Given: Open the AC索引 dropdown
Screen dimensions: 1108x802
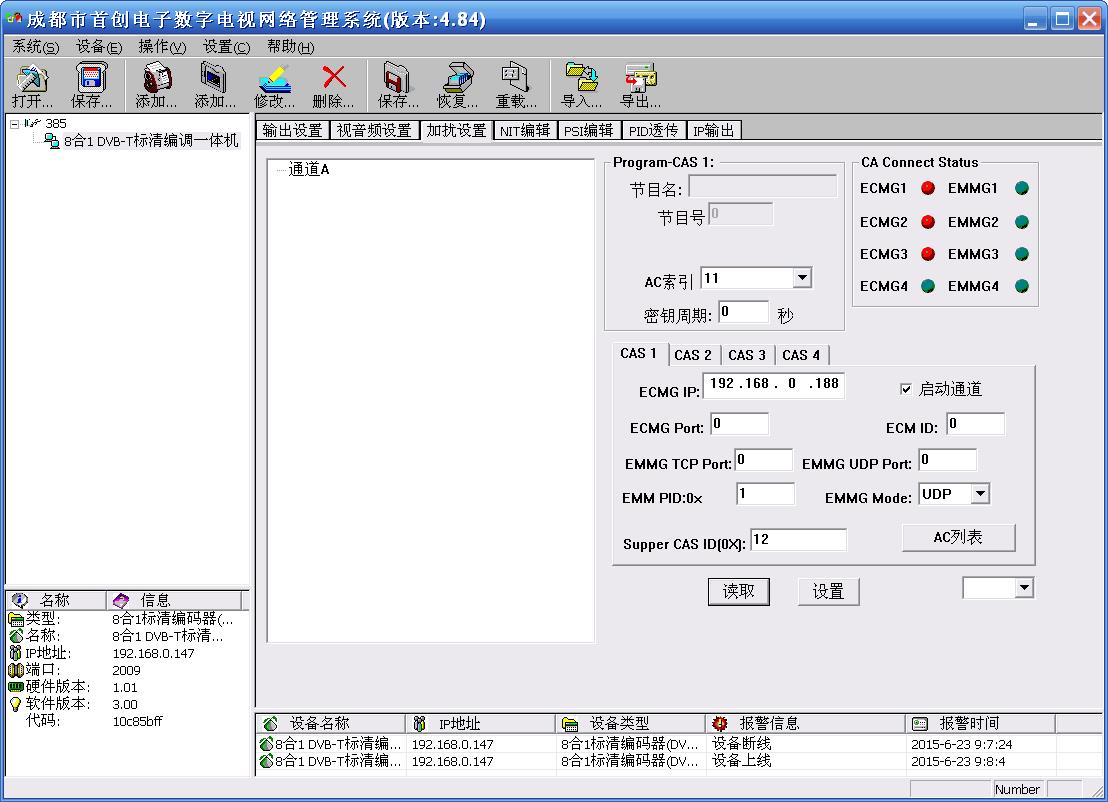Looking at the screenshot, I should 802,278.
